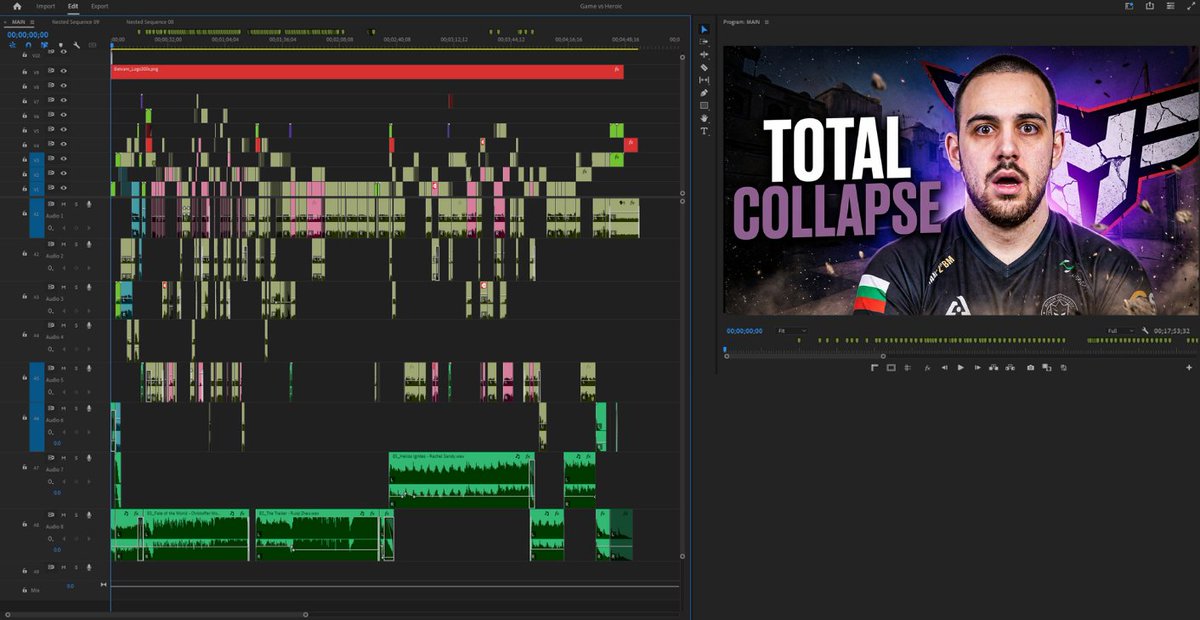Toggle Linked Selection in timeline
Viewport: 1200px width, 620px height.
coord(44,45)
